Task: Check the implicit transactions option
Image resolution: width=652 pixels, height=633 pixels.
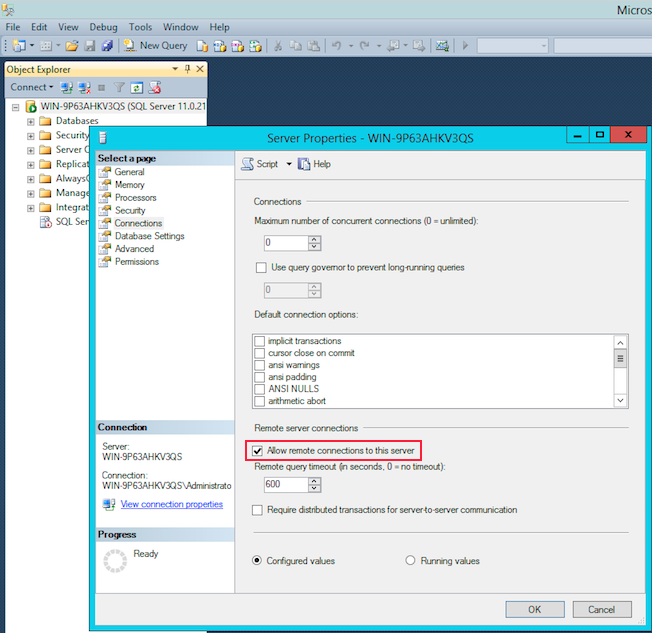Action: point(259,341)
